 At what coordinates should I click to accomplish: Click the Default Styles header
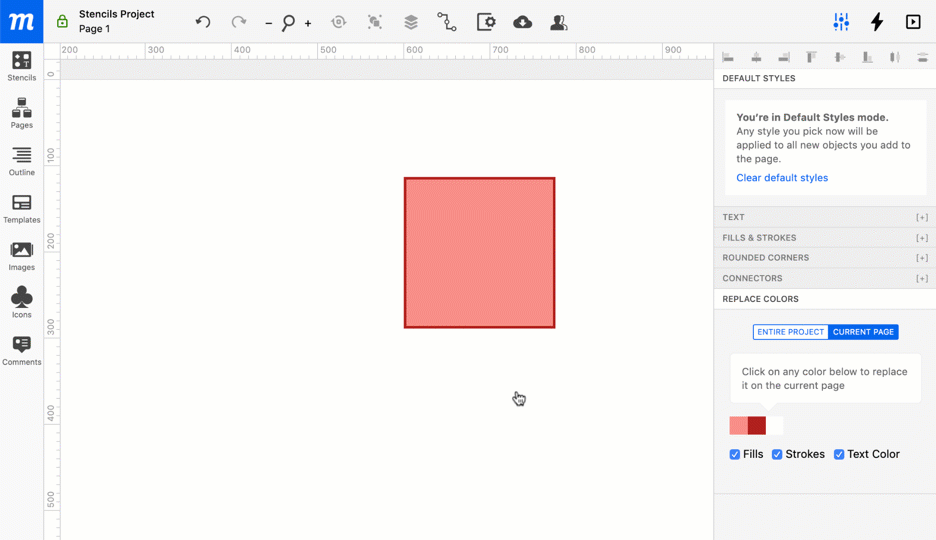(x=825, y=78)
